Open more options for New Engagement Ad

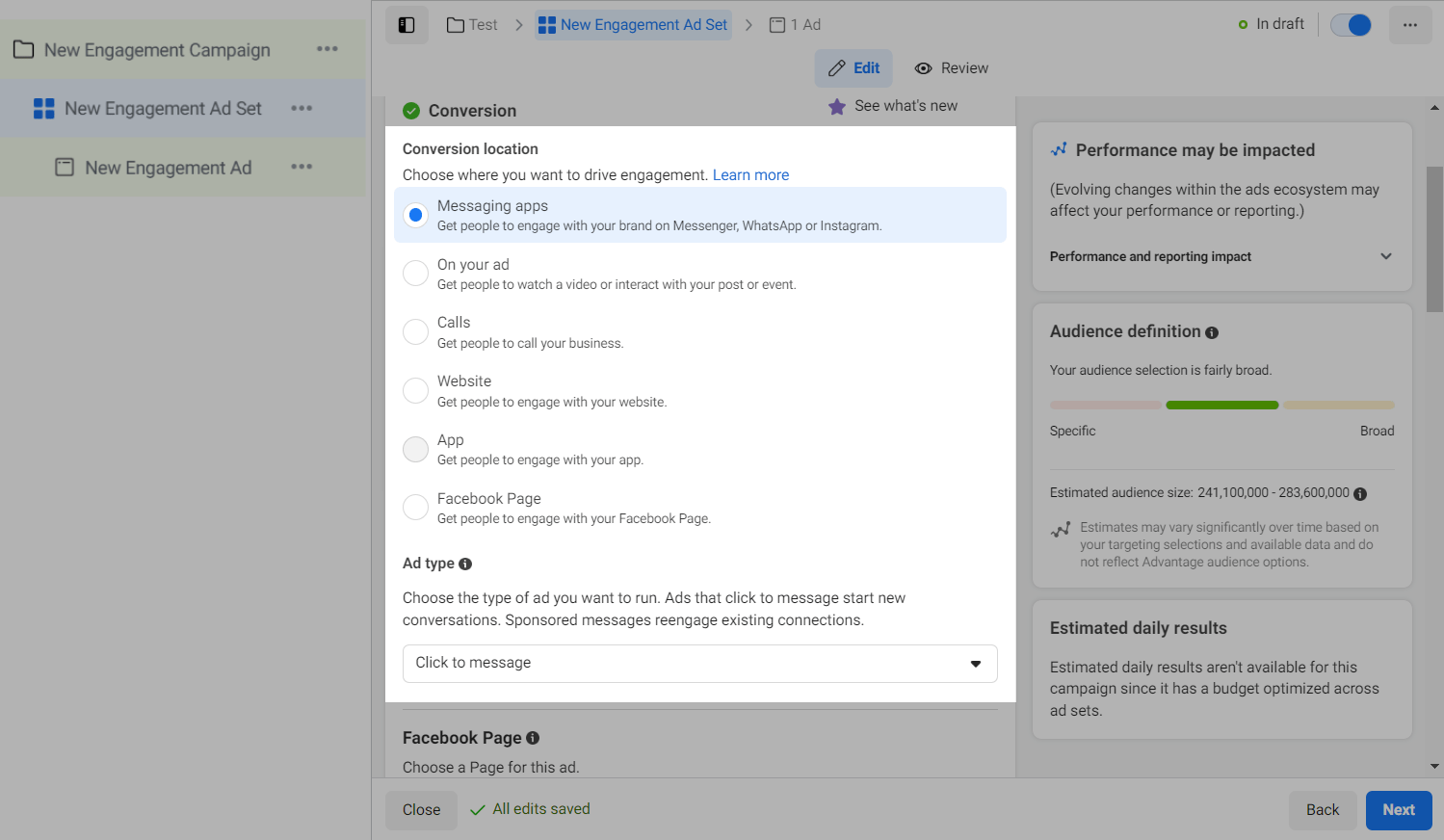(x=302, y=167)
